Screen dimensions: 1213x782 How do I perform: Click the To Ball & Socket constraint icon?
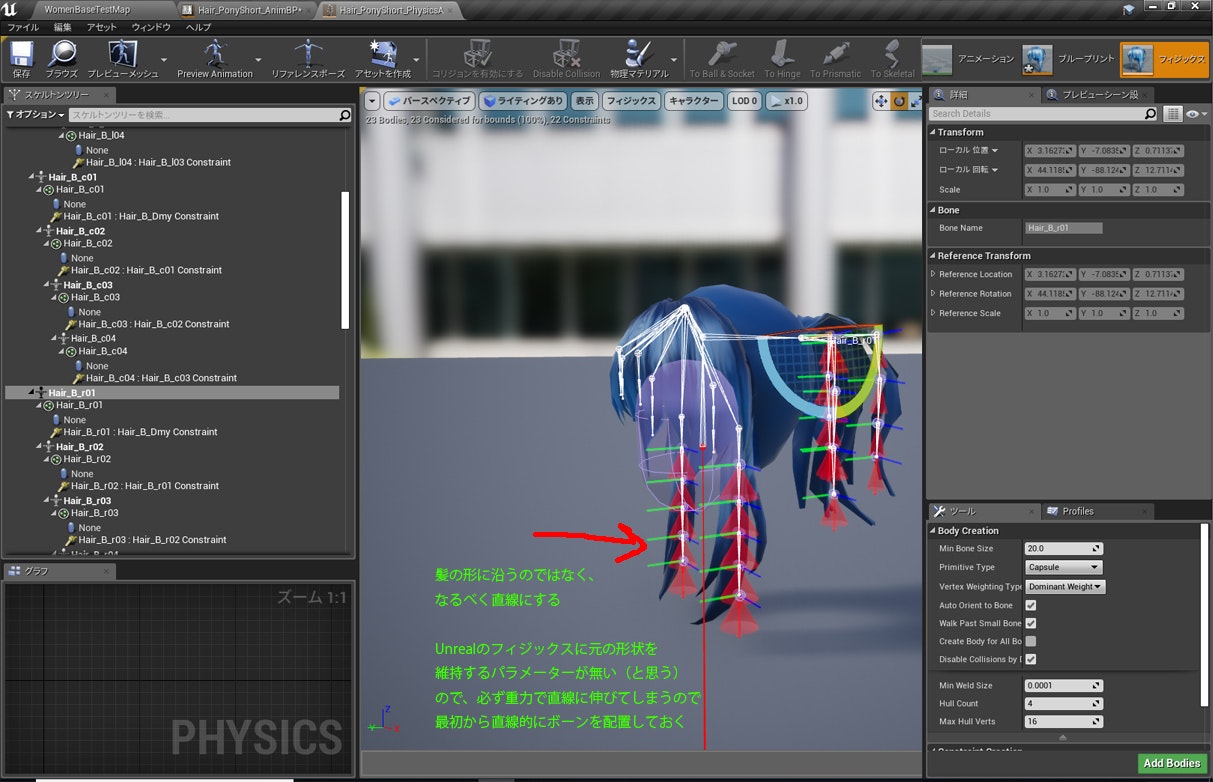click(x=721, y=54)
